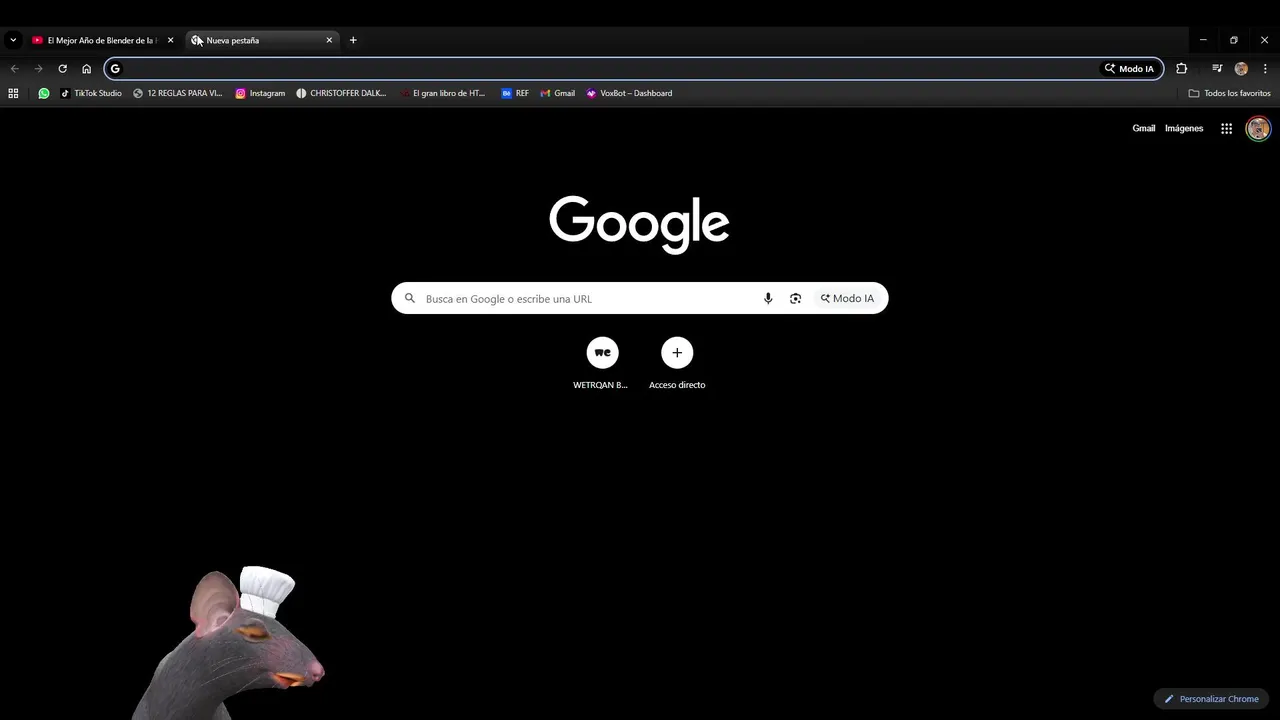This screenshot has width=1280, height=720.
Task: Click the Gmail link on Google page
Action: [x=1143, y=128]
